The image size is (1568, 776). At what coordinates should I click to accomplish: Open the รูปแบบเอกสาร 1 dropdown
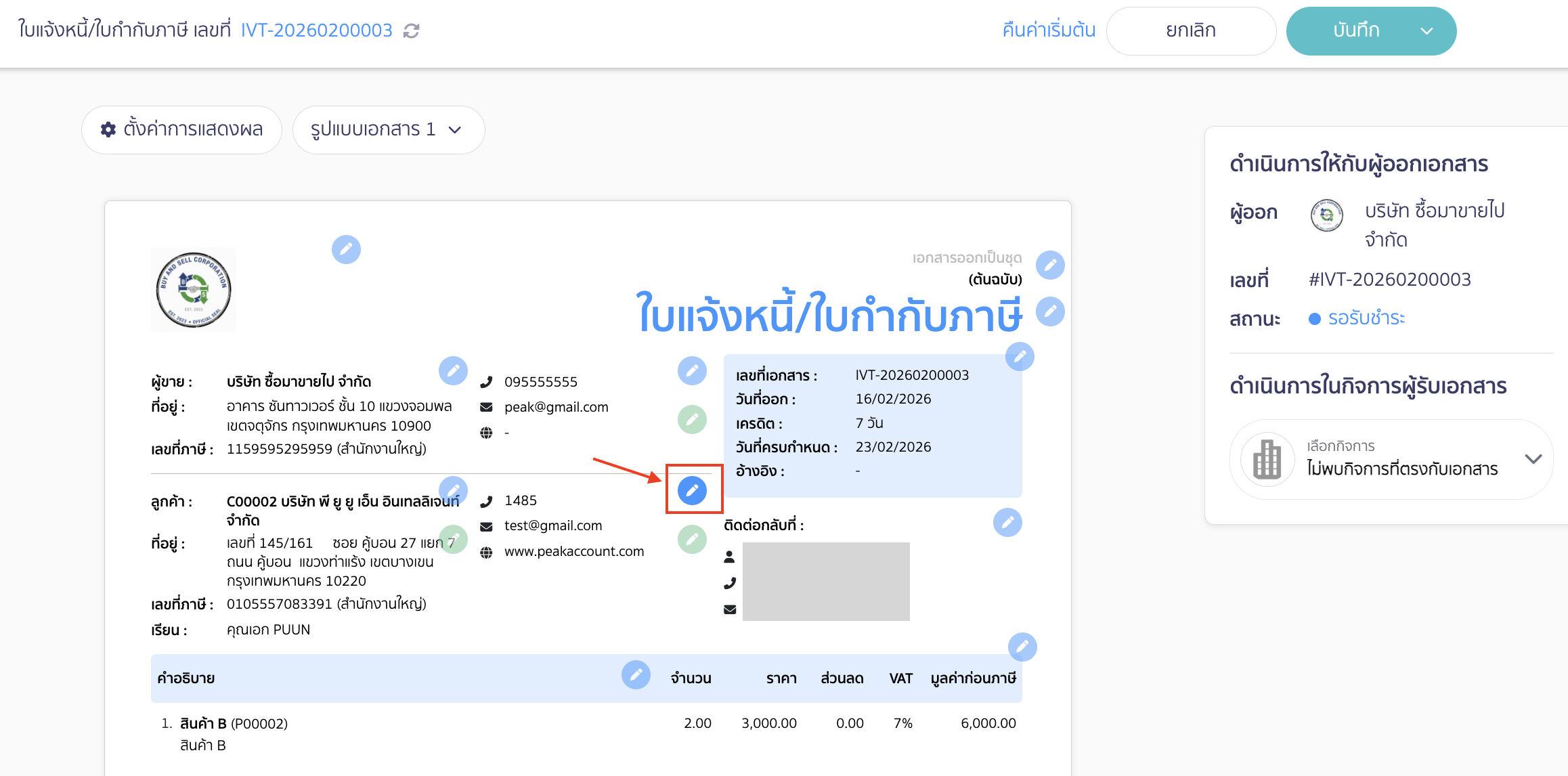tap(388, 130)
